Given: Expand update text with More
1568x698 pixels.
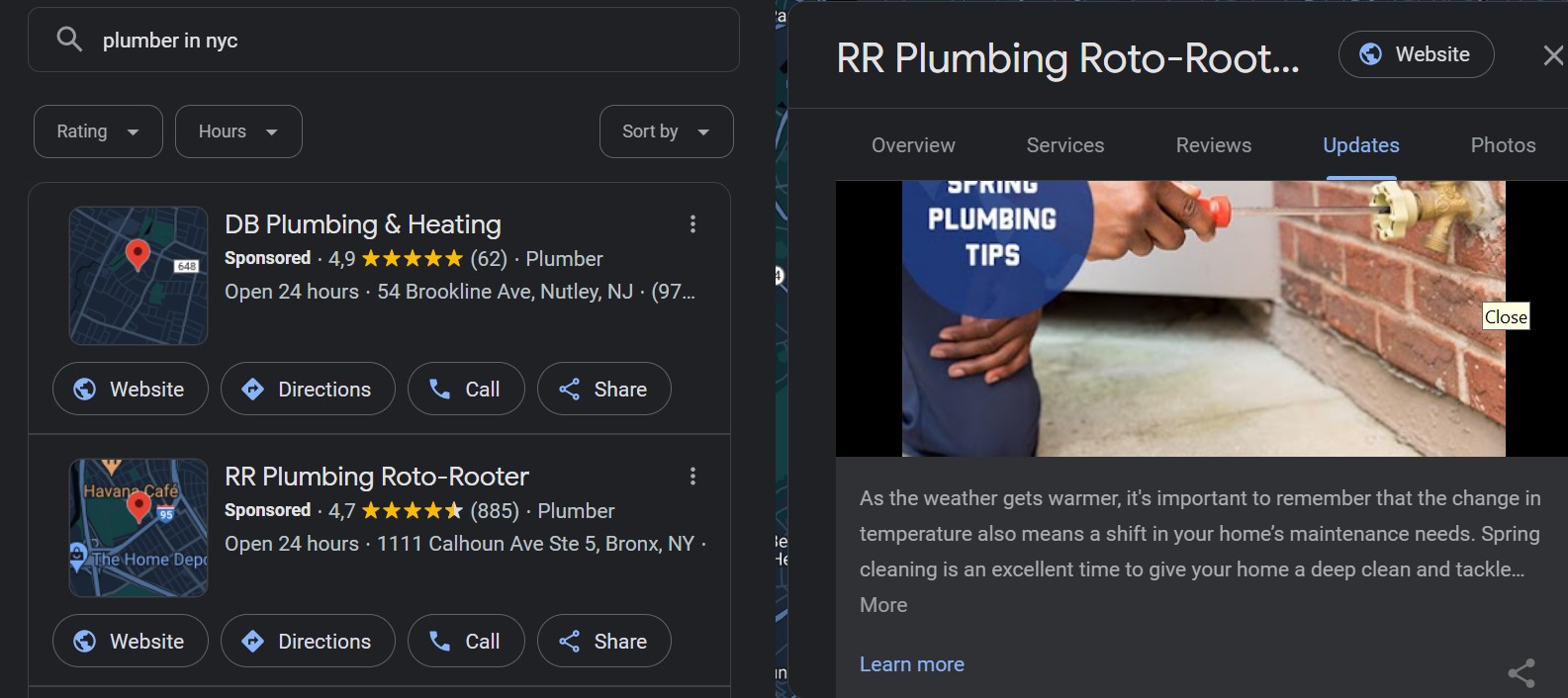Looking at the screenshot, I should tap(883, 605).
